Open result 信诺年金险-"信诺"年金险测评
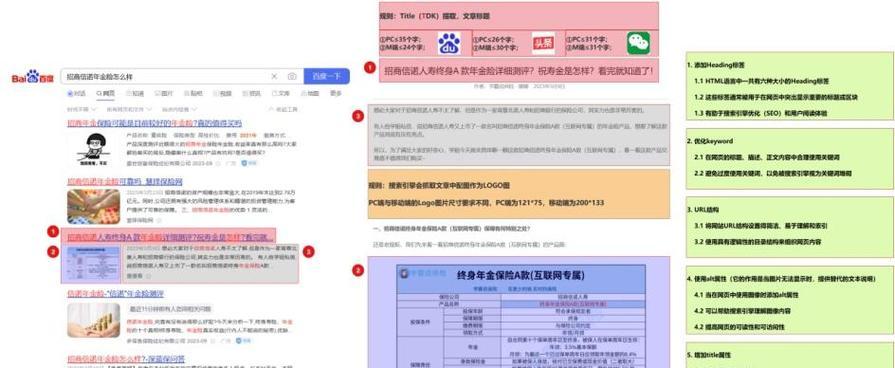Screen dimensions: 895x368 [x=115, y=294]
